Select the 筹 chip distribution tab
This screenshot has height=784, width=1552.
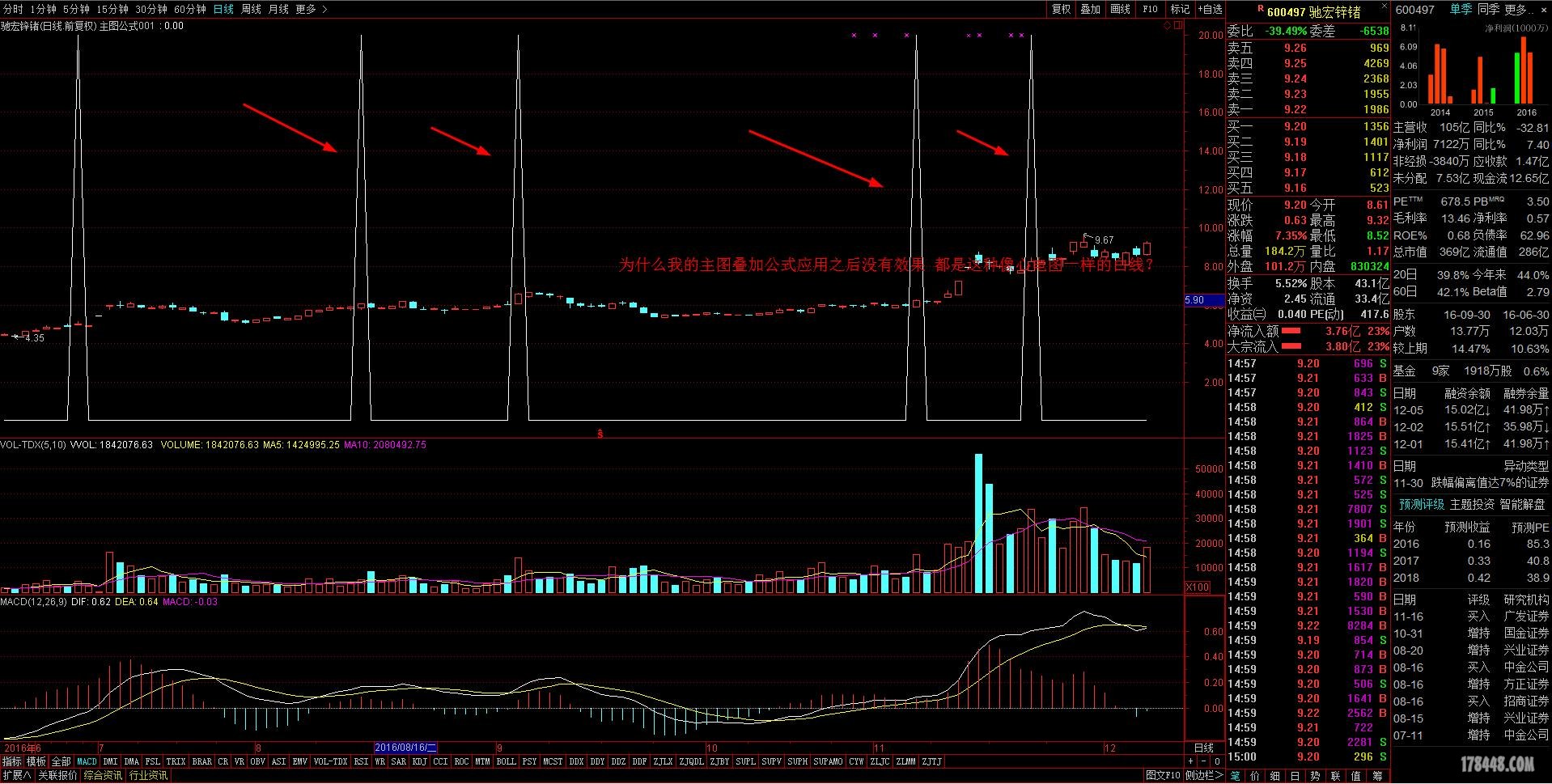(1378, 776)
